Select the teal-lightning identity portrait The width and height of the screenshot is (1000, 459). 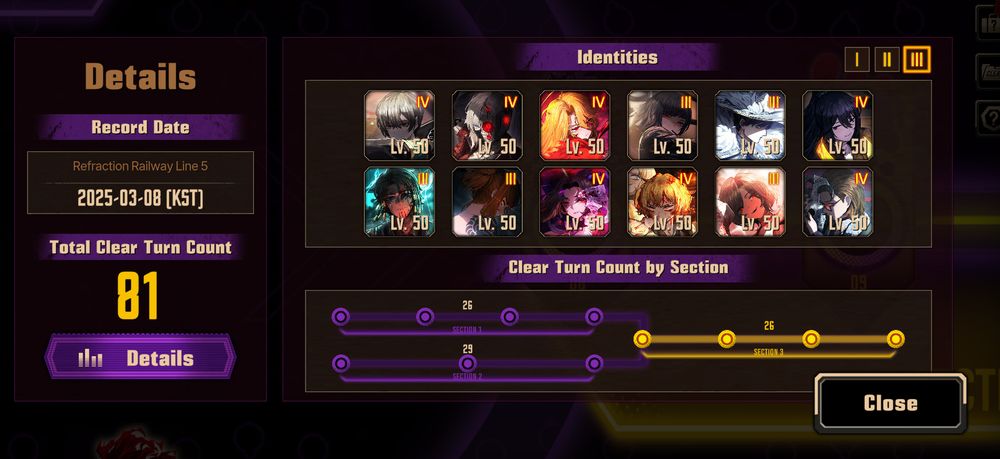399,202
